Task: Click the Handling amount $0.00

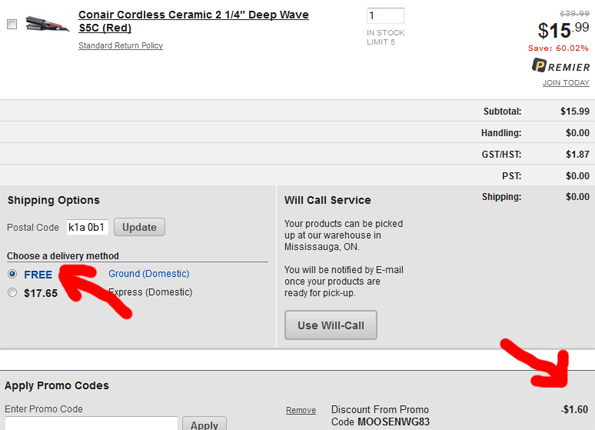Action: [578, 133]
